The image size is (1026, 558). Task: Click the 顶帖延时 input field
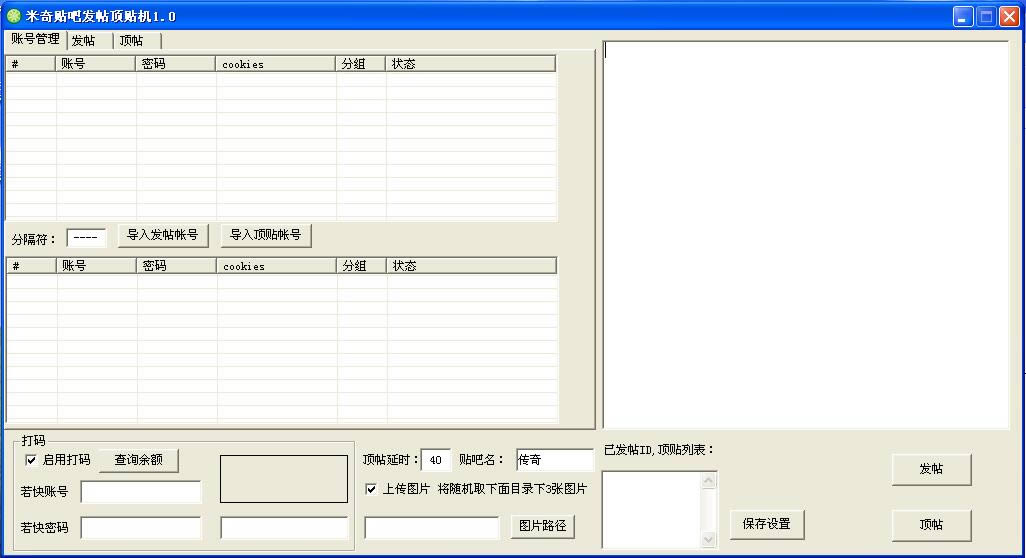436,460
